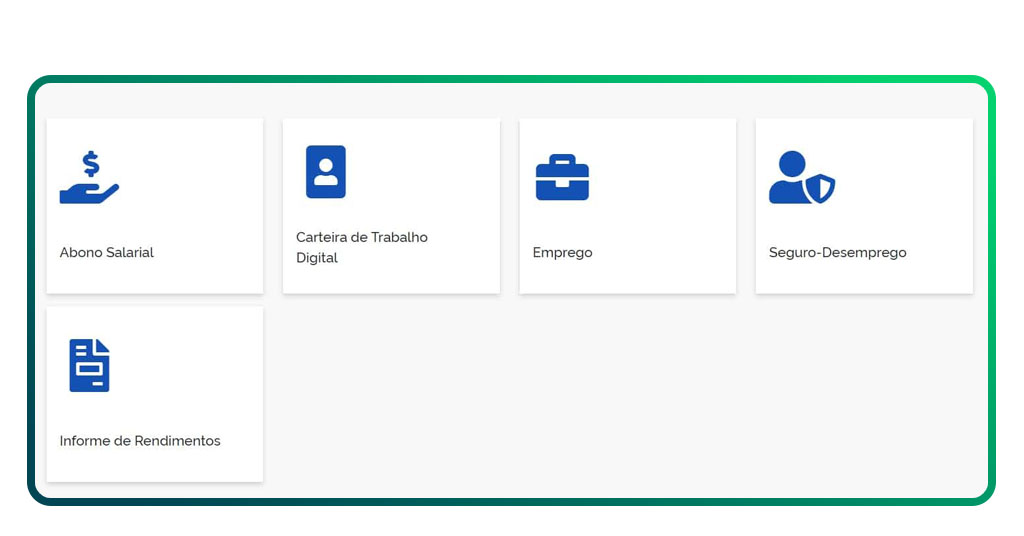The width and height of the screenshot is (1024, 536).
Task: Click the ID badge icon for Carteira de Trabalho
Action: (x=325, y=172)
